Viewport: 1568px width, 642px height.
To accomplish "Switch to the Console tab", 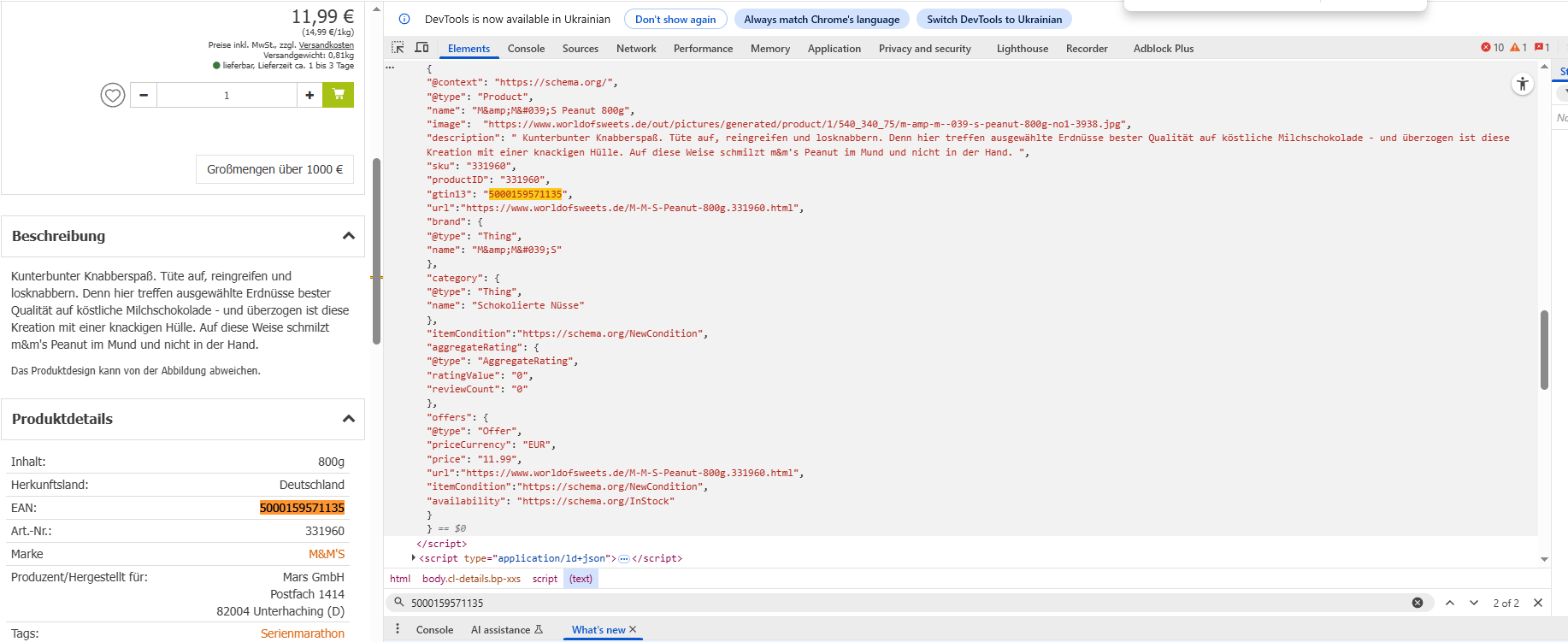I will 526,49.
